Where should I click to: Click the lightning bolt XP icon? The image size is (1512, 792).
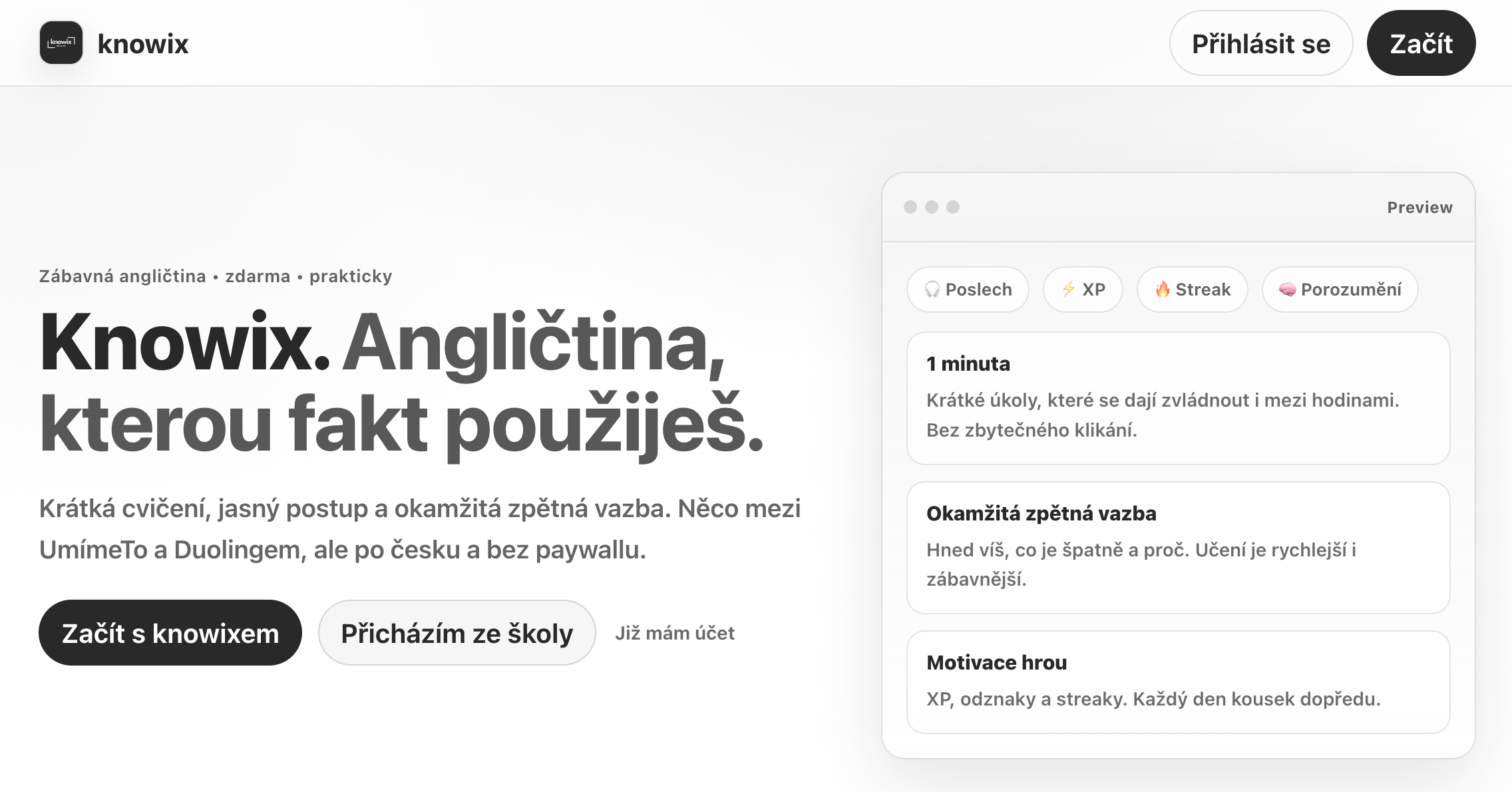[1069, 289]
